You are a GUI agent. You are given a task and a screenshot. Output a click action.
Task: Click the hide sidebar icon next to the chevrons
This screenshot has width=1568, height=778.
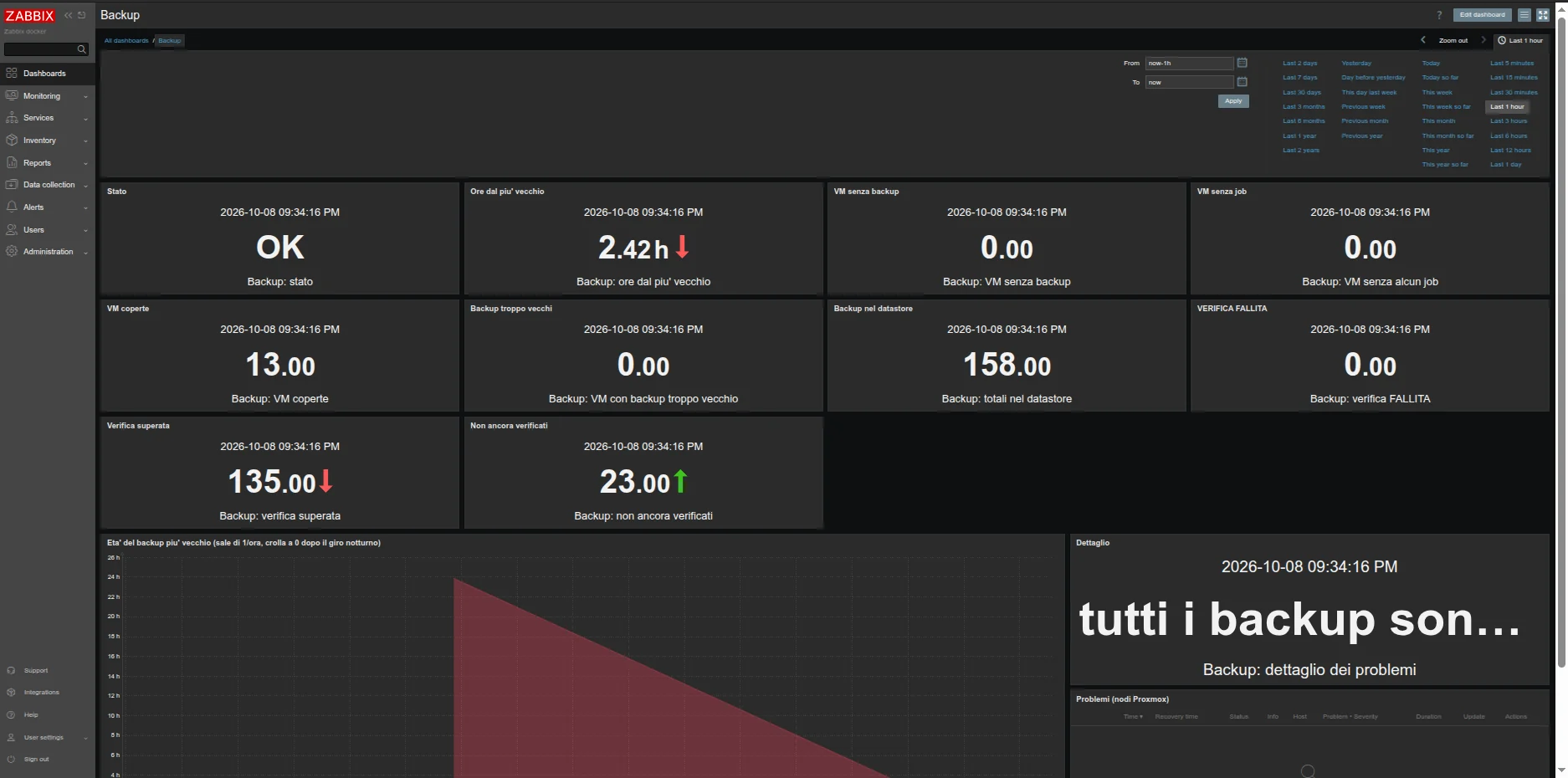(81, 15)
